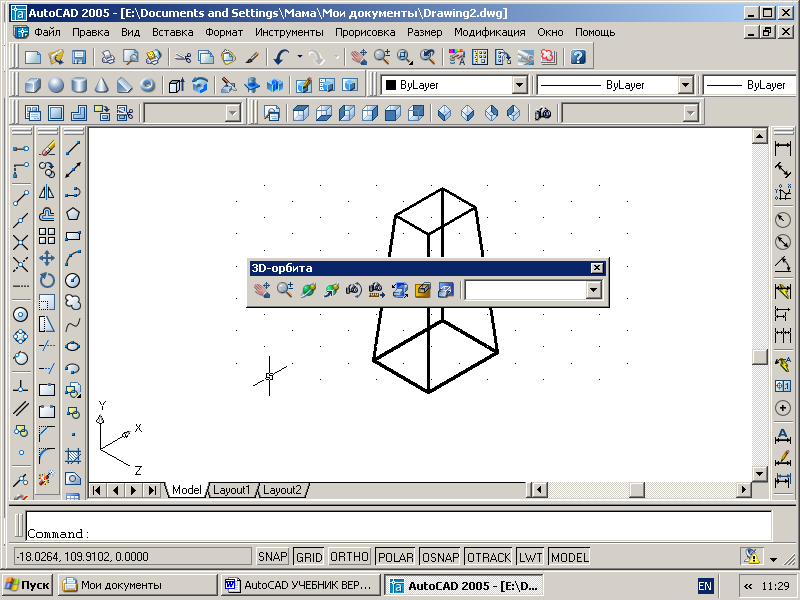Toggle LWT lineweight display
Image resolution: width=800 pixels, height=600 pixels.
[x=531, y=557]
